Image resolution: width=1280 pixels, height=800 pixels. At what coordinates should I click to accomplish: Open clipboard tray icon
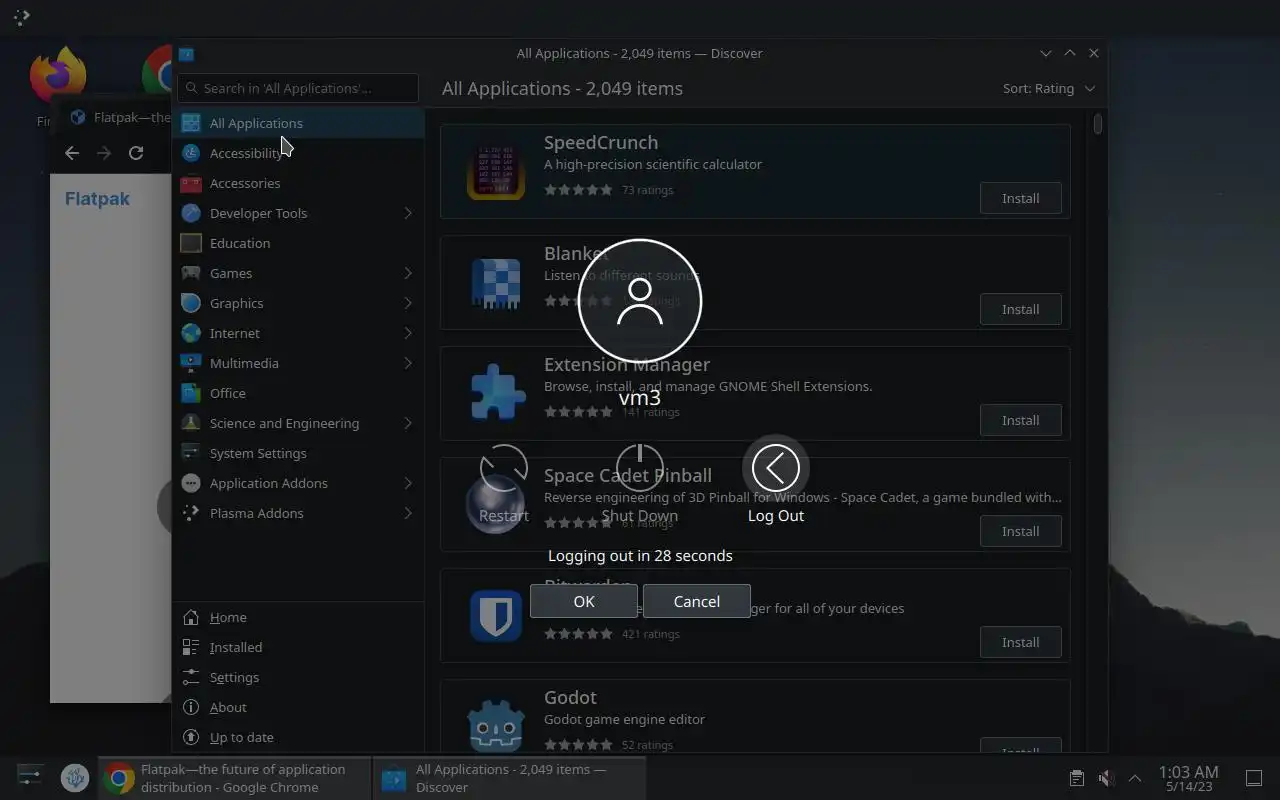tap(1076, 778)
